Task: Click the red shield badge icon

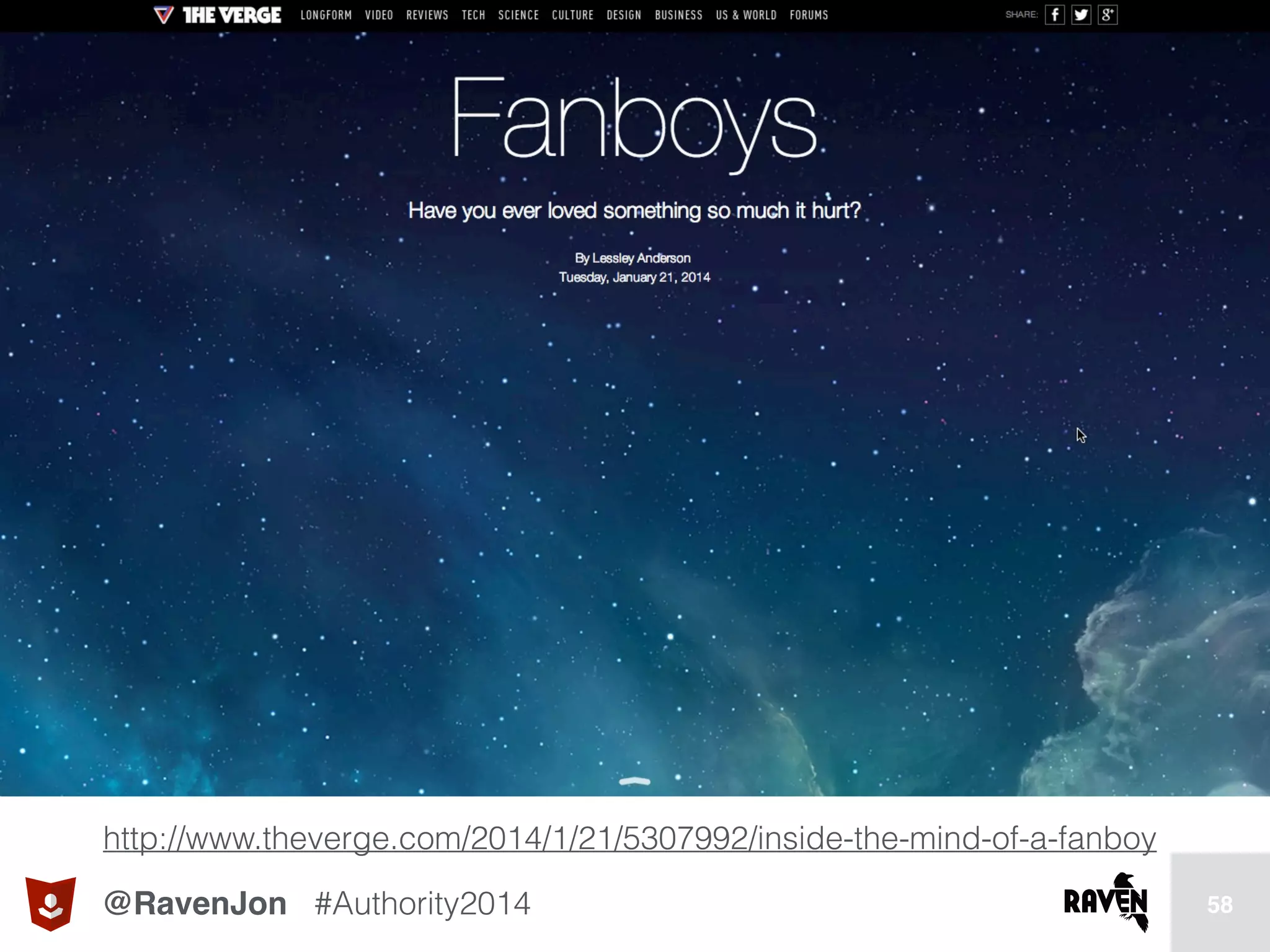Action: 51,904
